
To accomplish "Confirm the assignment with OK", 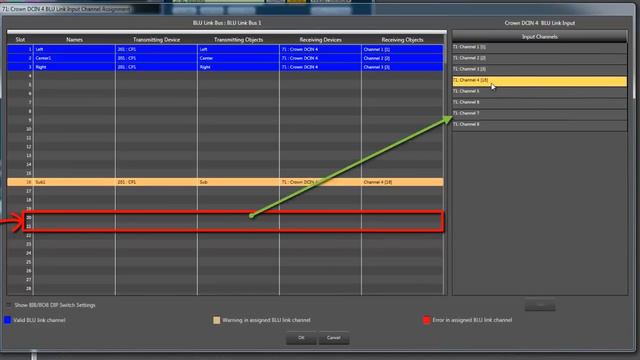I will click(301, 338).
